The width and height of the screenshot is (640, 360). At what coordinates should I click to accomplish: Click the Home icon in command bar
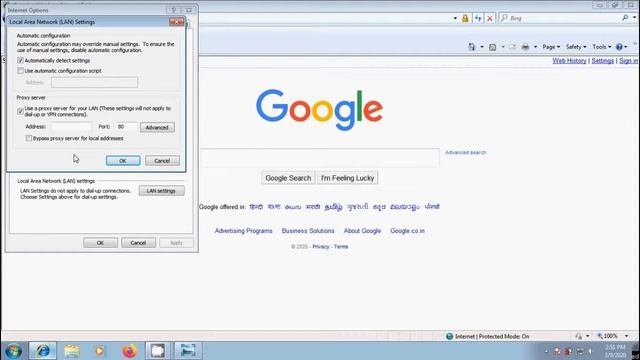click(472, 47)
